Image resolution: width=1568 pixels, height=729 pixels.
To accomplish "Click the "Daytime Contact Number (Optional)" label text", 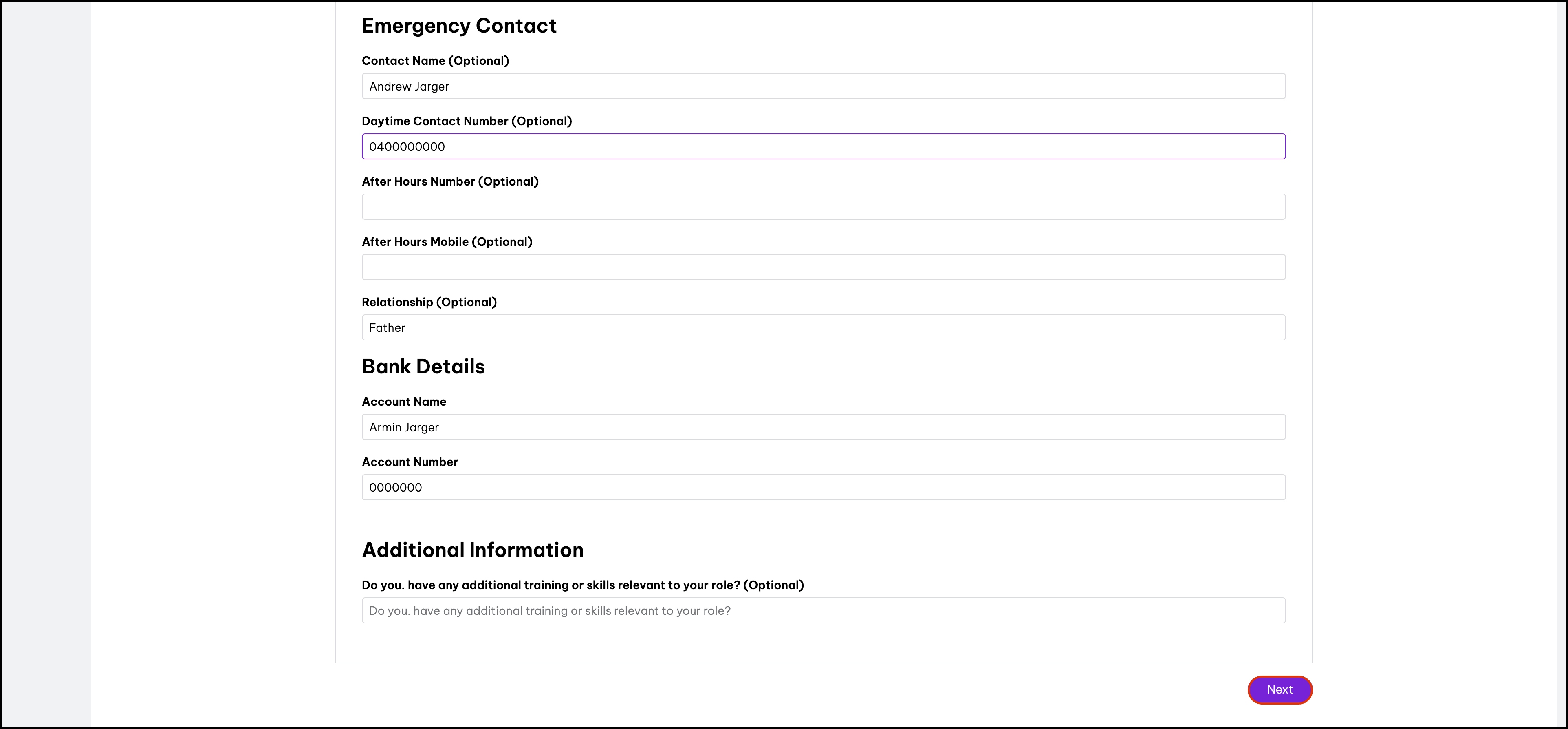I will [467, 121].
